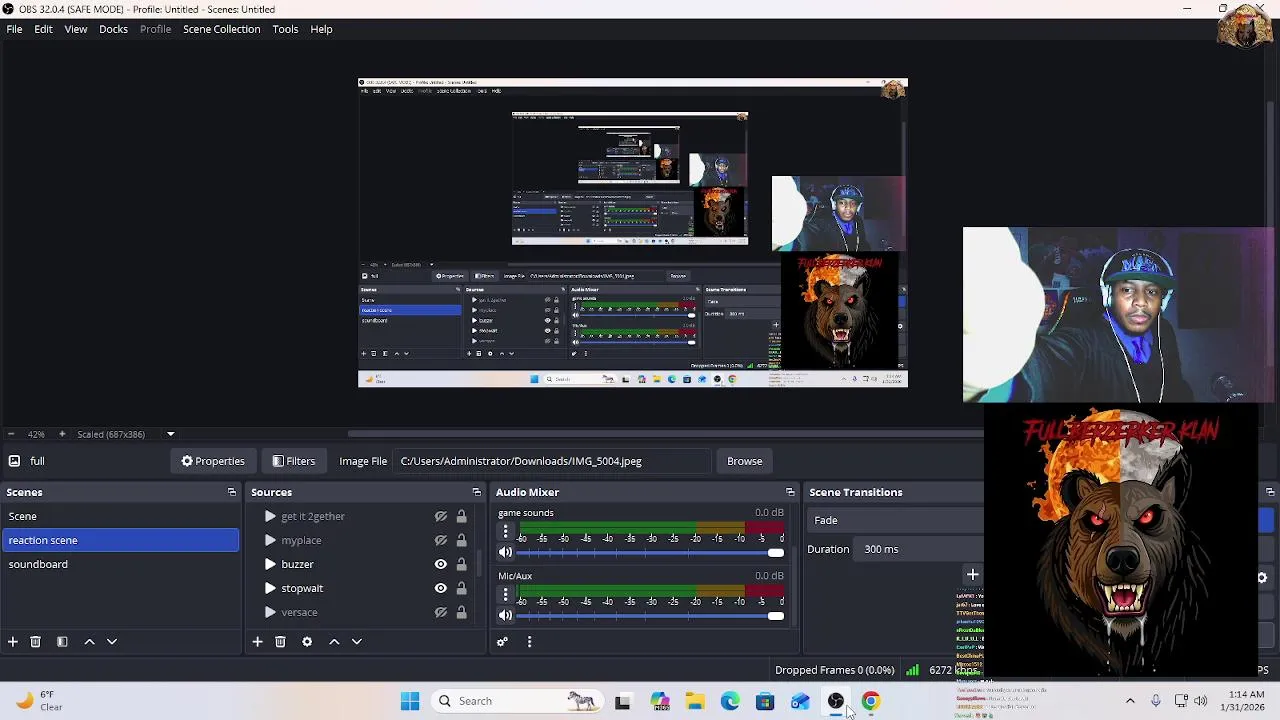1280x720 pixels.
Task: Open the File menu
Action: (x=14, y=29)
